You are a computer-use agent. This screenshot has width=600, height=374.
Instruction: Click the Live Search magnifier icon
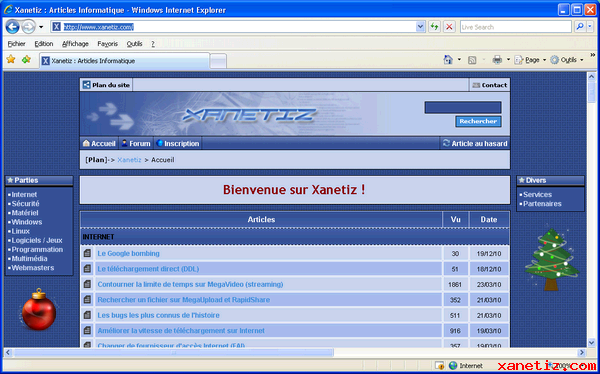point(580,27)
